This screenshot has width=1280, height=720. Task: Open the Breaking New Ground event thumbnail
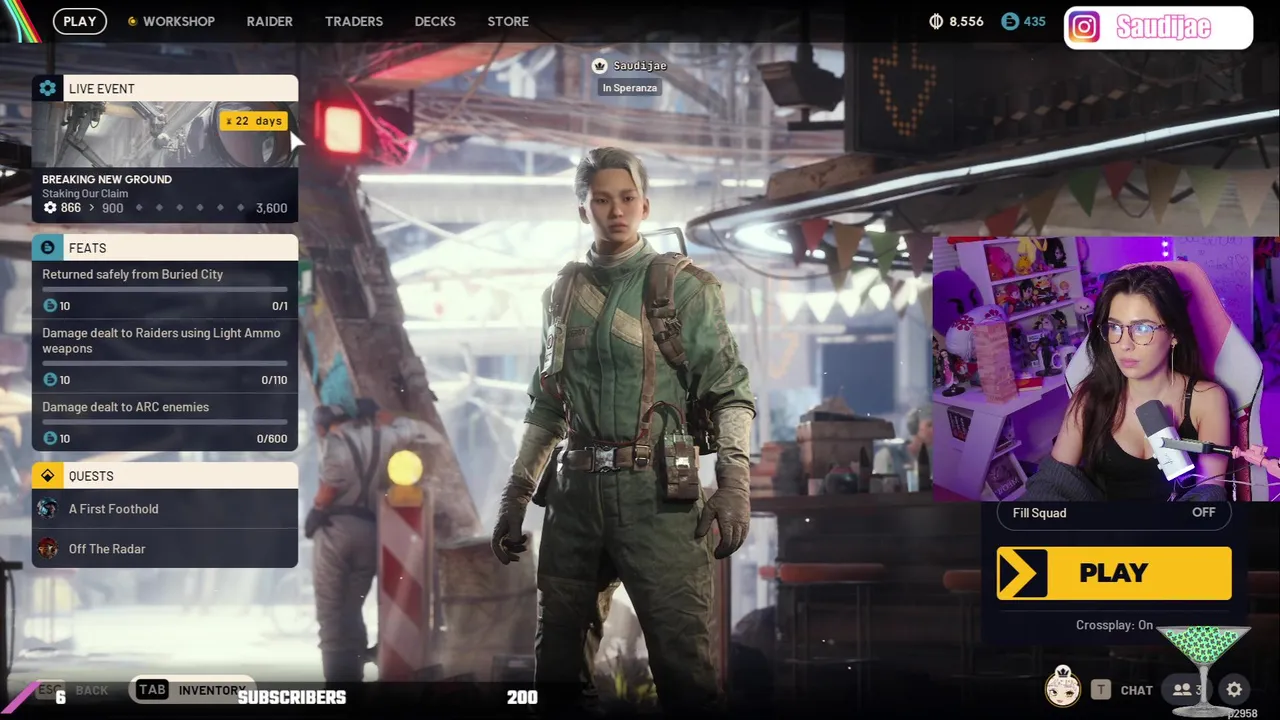point(165,134)
